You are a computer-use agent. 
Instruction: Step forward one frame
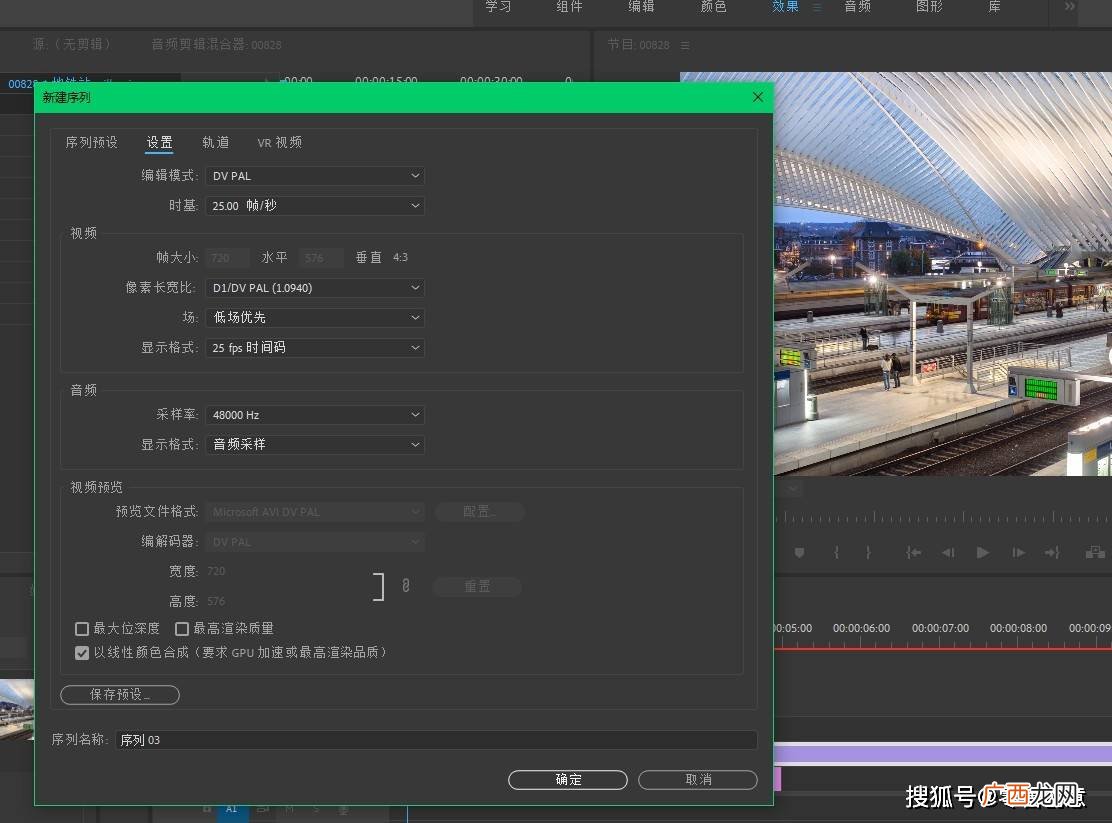coord(1018,552)
